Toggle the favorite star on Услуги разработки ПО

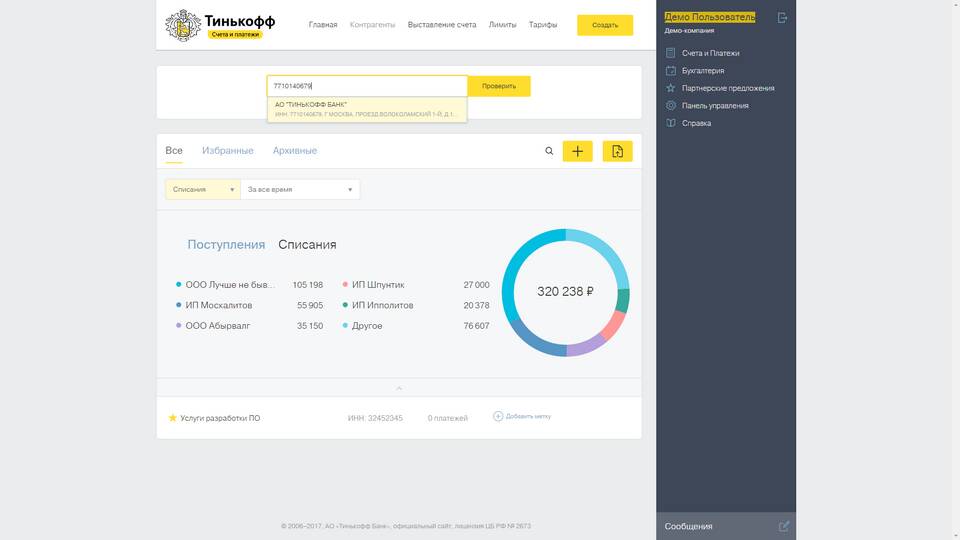click(x=172, y=417)
